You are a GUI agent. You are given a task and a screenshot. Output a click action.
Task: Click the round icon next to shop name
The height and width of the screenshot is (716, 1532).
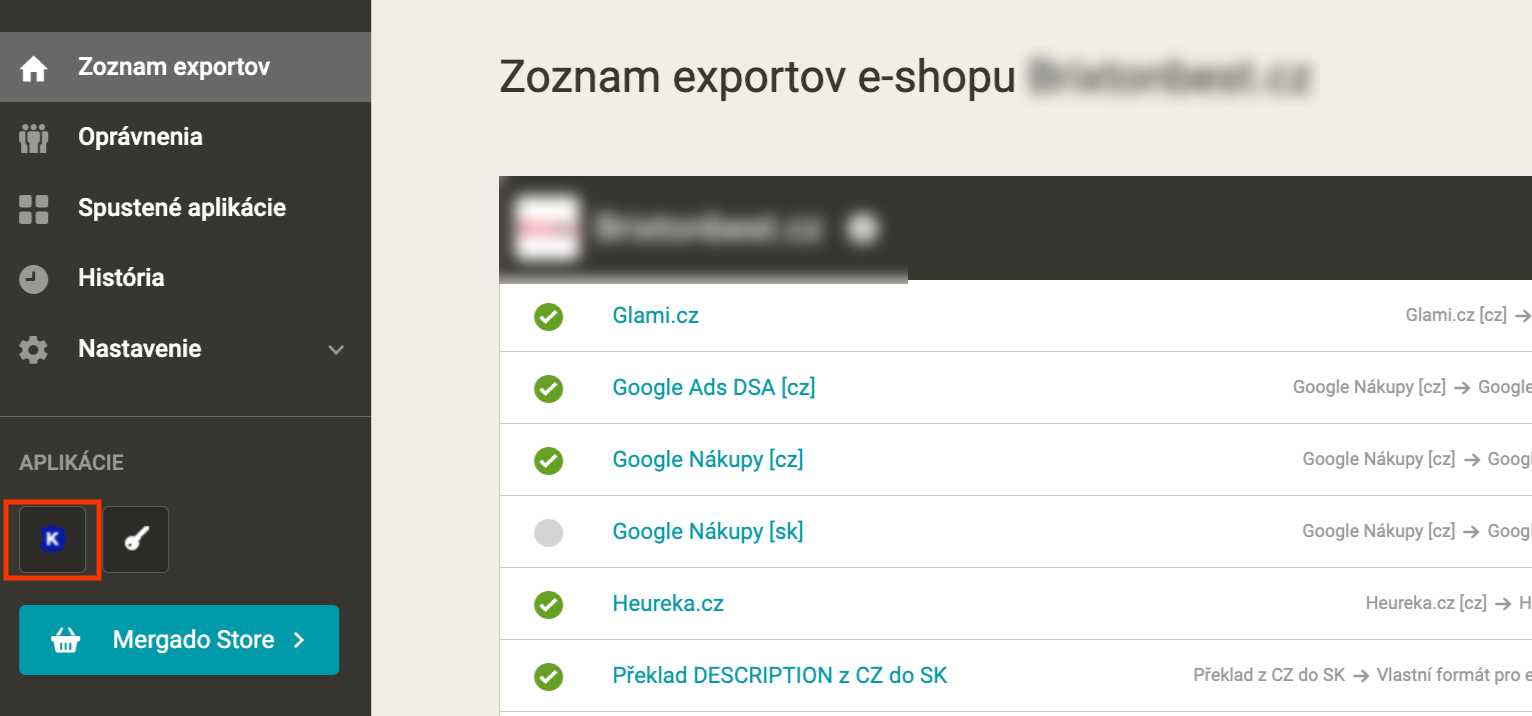(862, 229)
